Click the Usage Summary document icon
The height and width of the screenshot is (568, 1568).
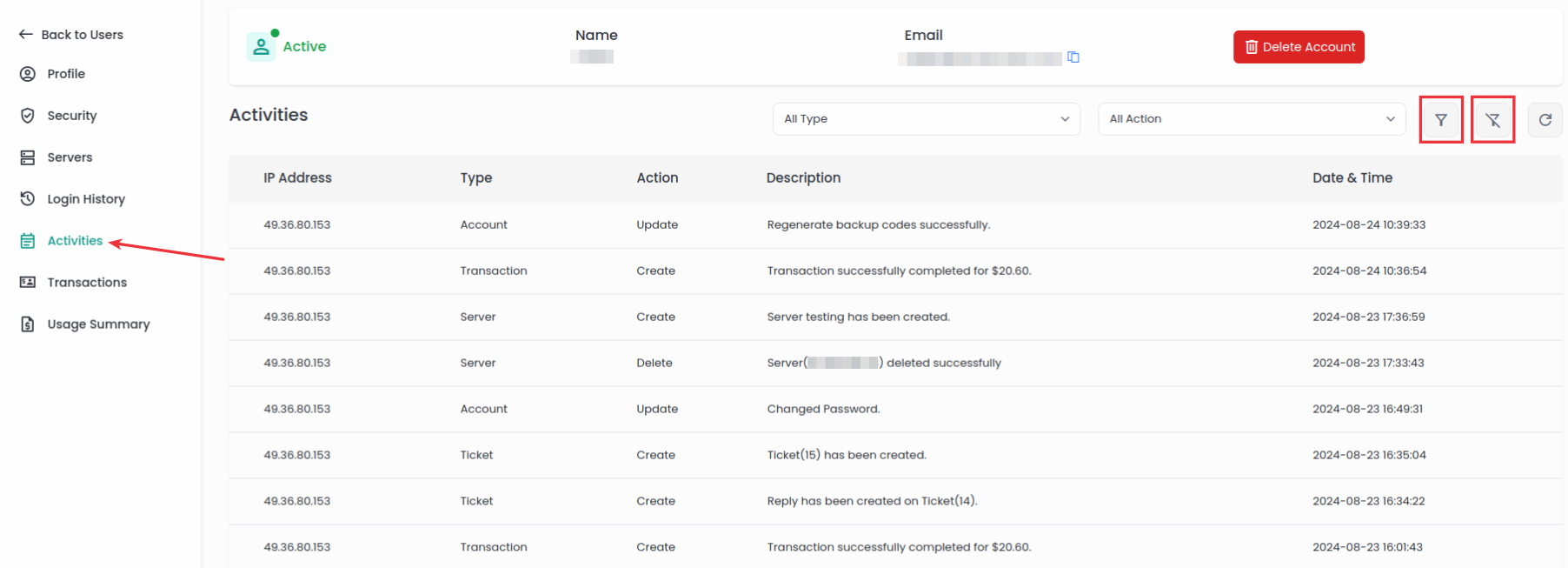pyautogui.click(x=28, y=324)
